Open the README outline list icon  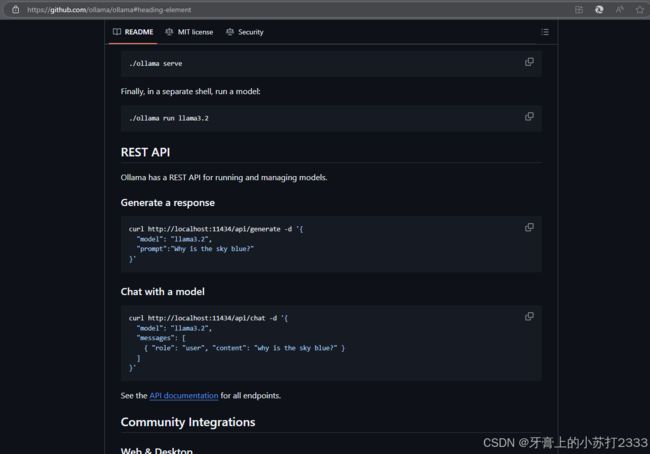coord(545,32)
